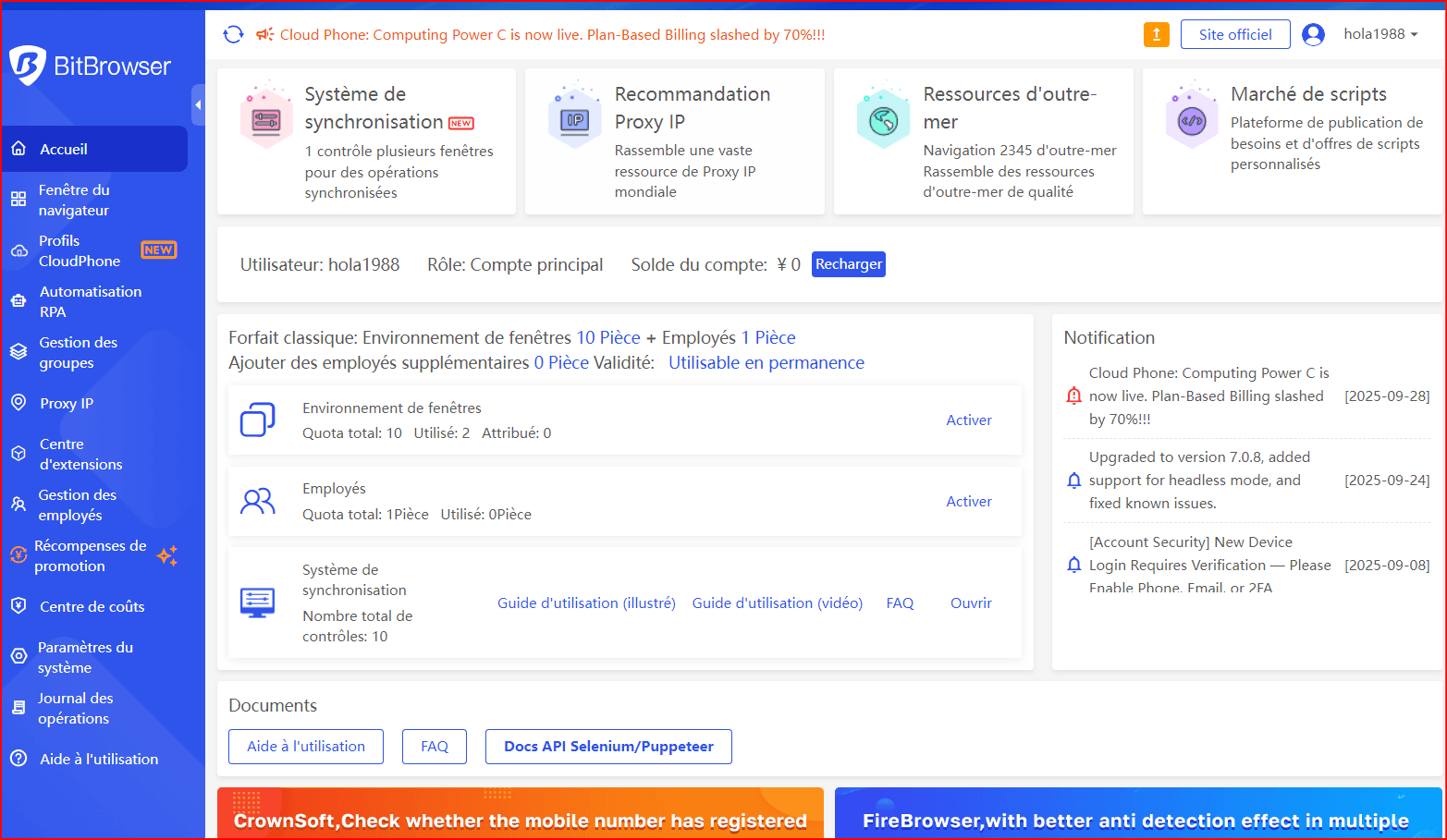Go to Profils CloudPhone section
1447x840 pixels.
pyautogui.click(x=80, y=250)
